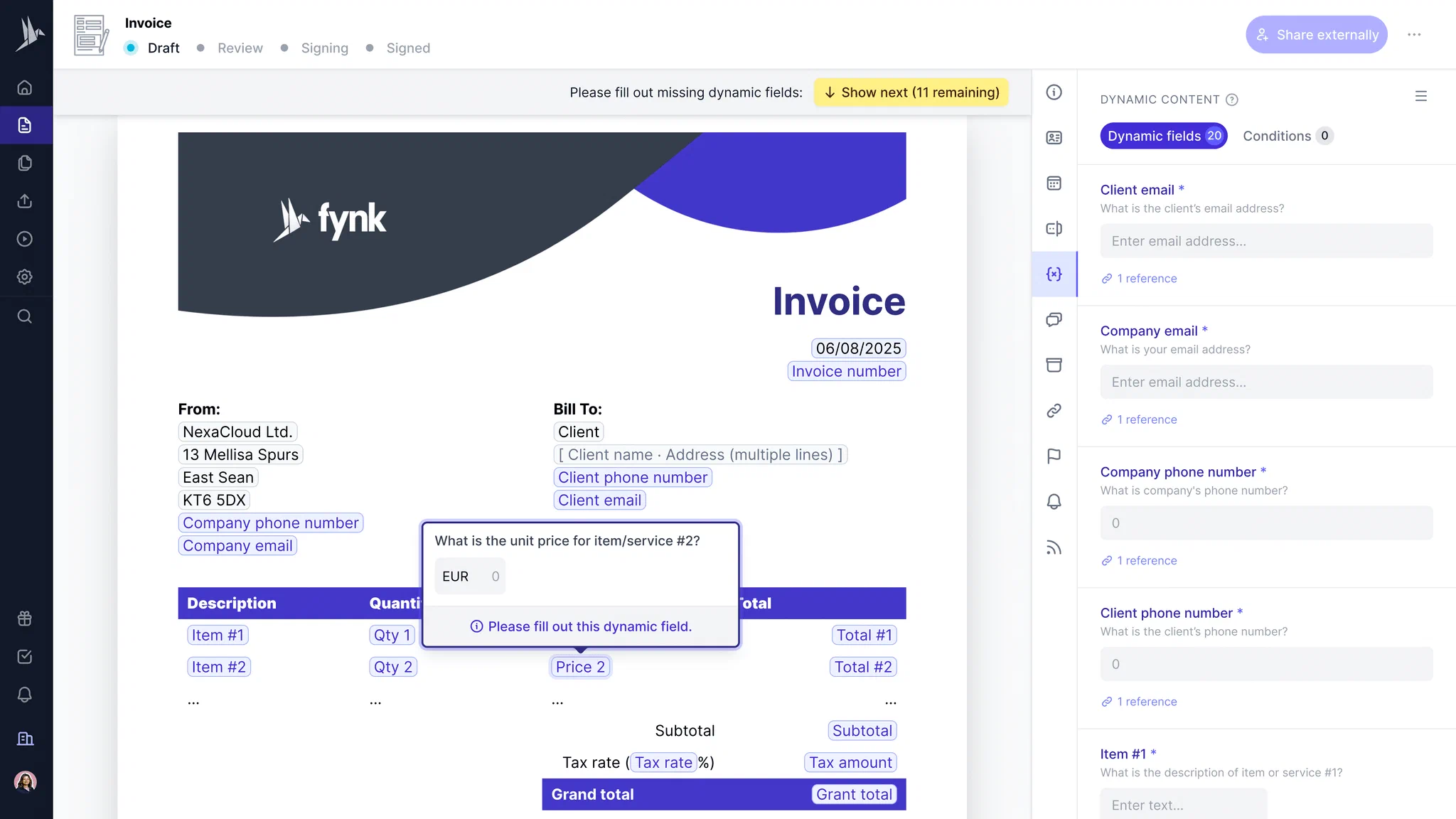Select the Dynamic fields tab
Viewport: 1456px width, 819px height.
pyautogui.click(x=1164, y=136)
